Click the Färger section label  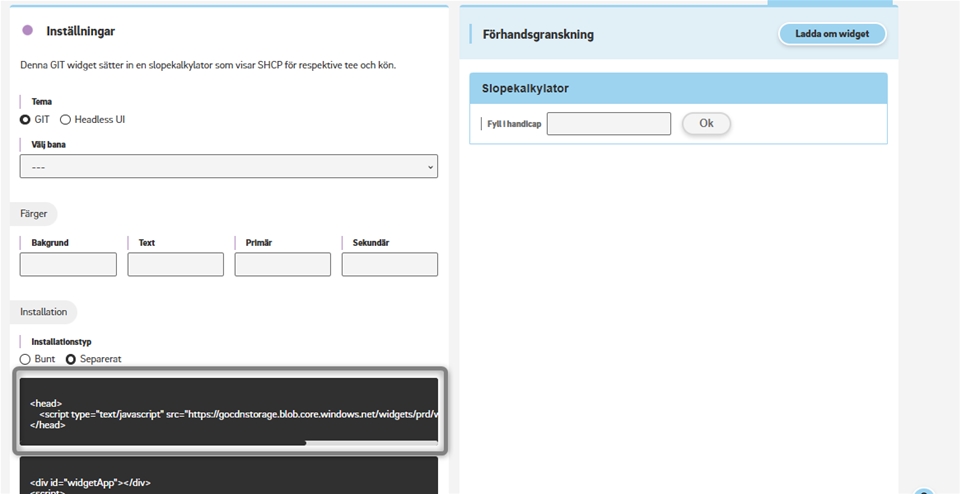click(x=34, y=214)
